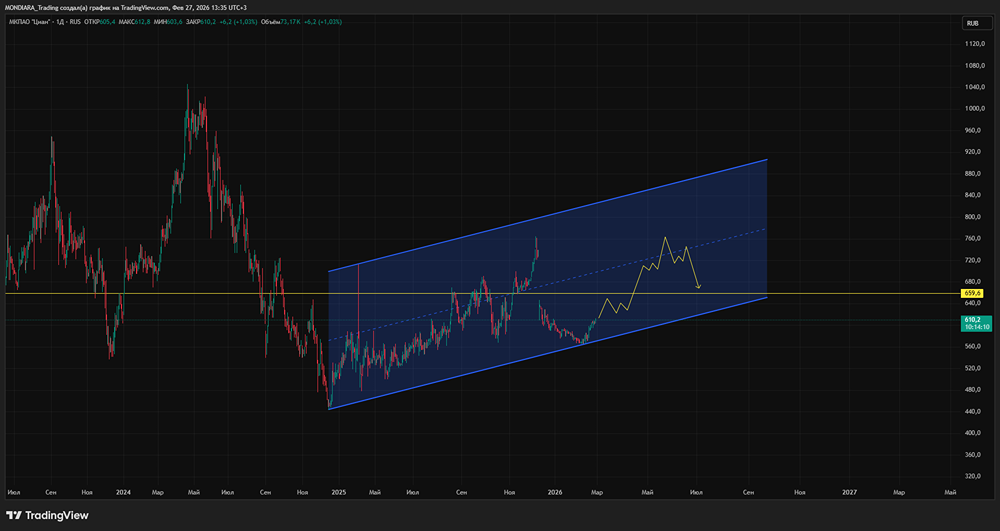Click the 720,0 price axis label
The width and height of the screenshot is (1000, 531).
(974, 260)
